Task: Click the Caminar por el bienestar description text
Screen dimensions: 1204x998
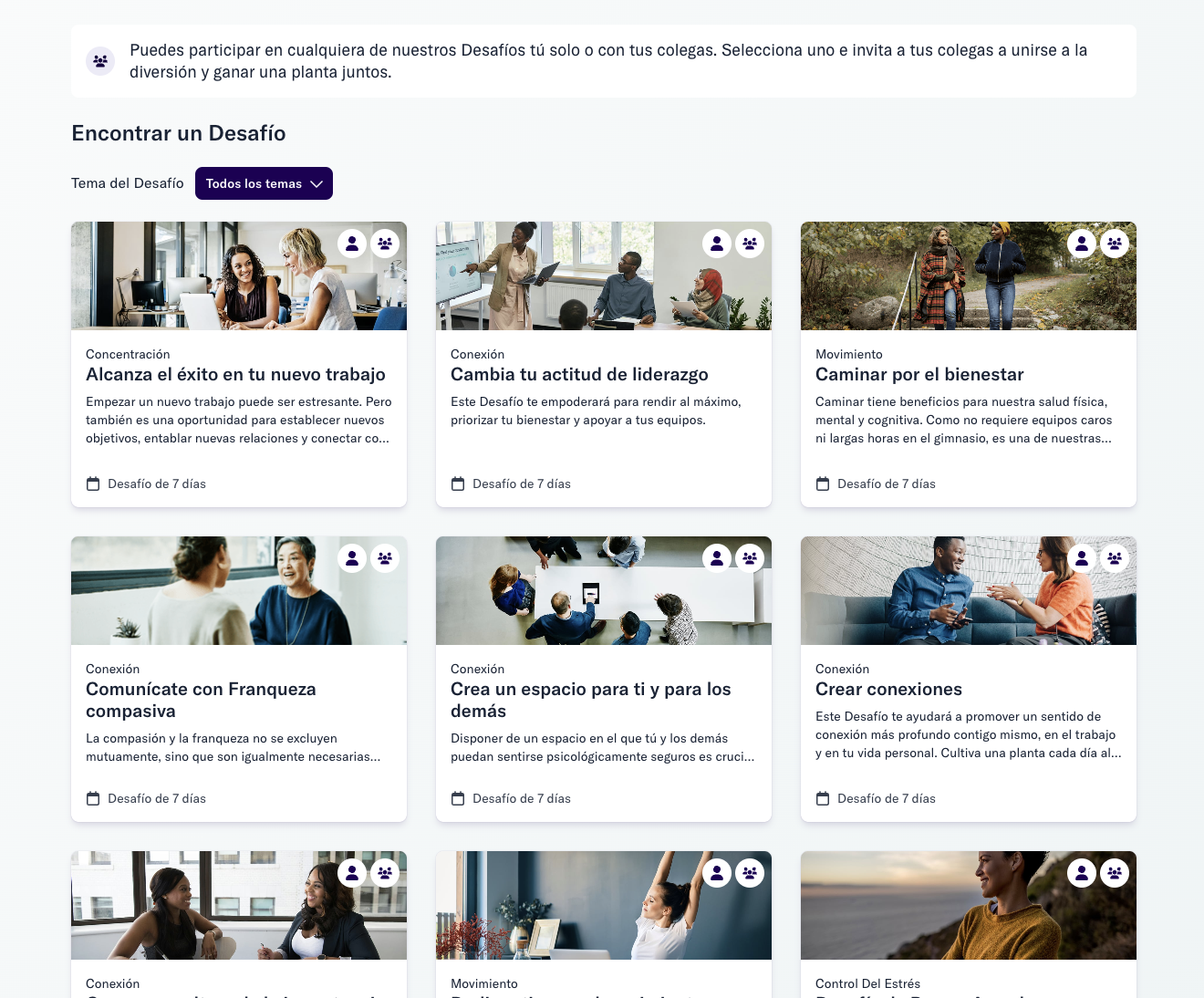Action: coord(964,420)
